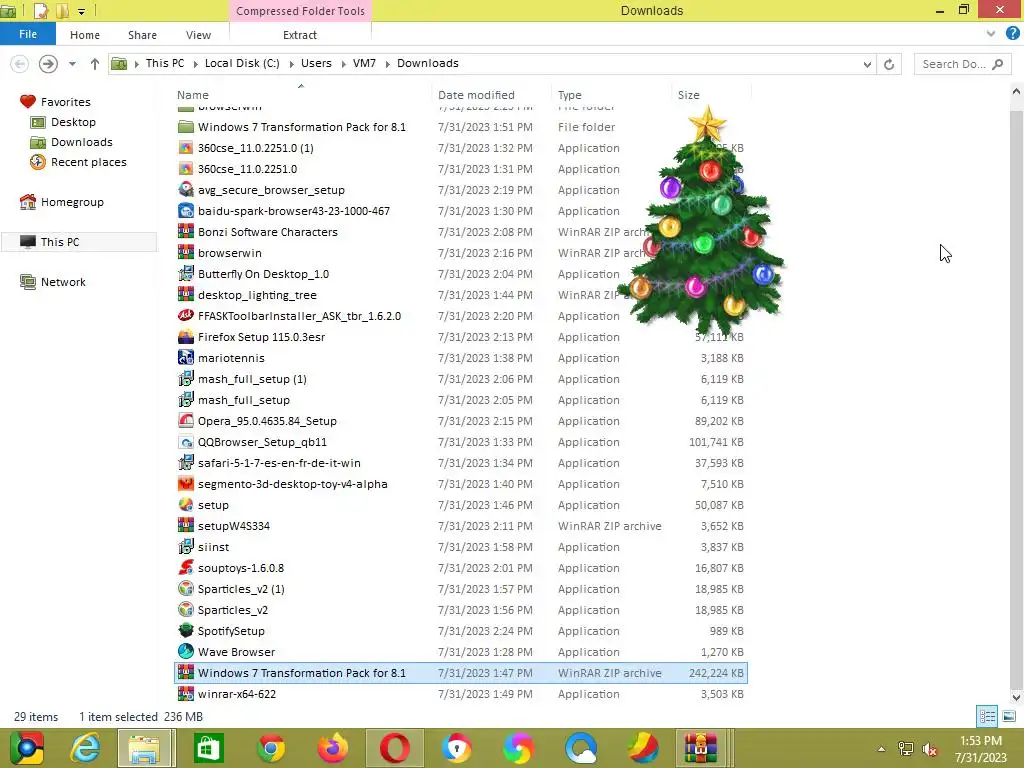Image resolution: width=1024 pixels, height=768 pixels.
Task: Open the Help button
Action: pos(1012,33)
